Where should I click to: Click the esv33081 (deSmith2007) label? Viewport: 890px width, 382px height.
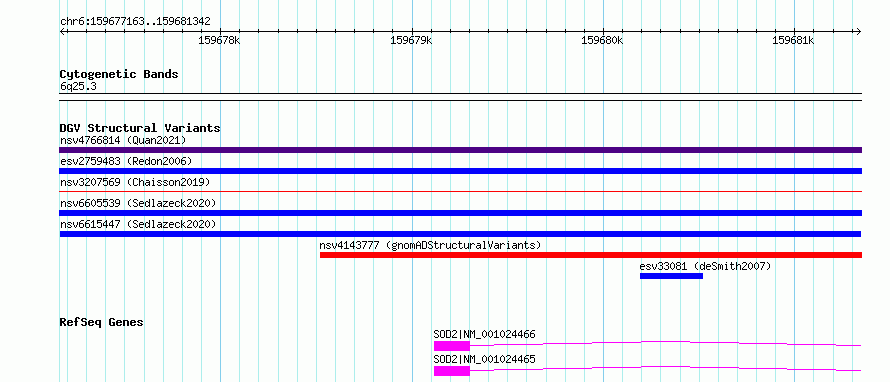tap(705, 266)
